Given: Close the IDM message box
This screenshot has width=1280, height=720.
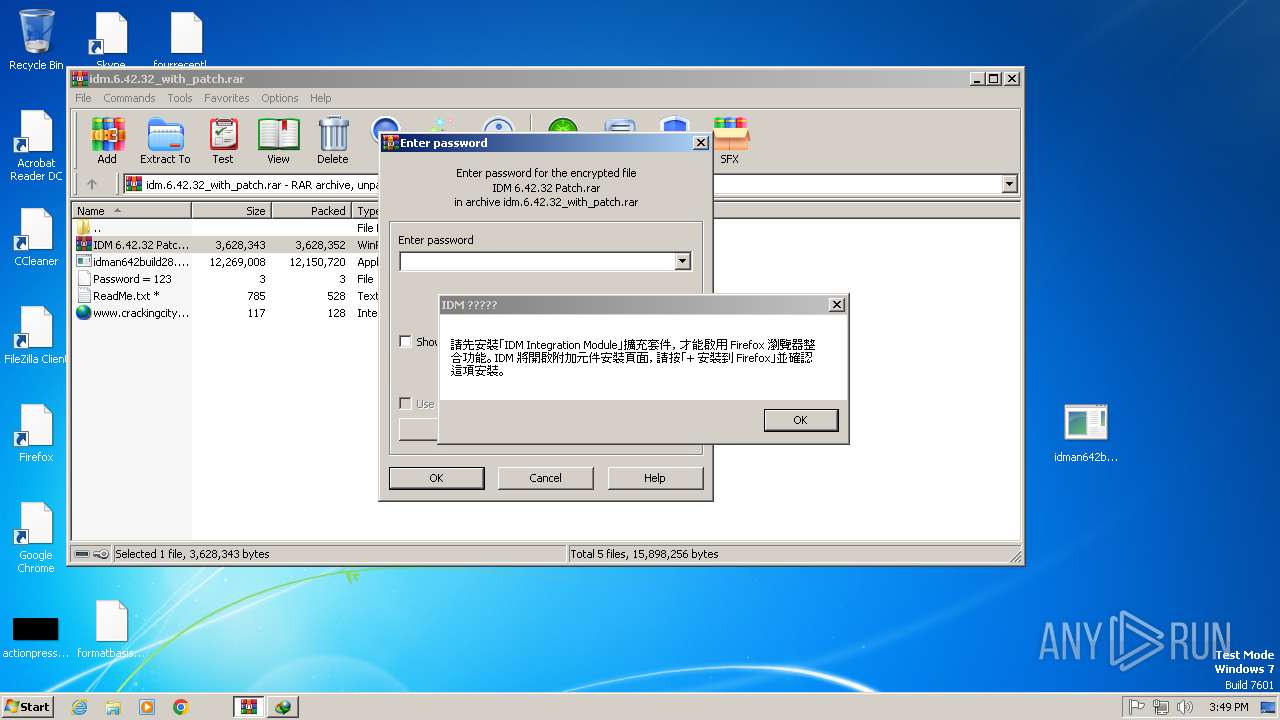Looking at the screenshot, I should coord(837,305).
